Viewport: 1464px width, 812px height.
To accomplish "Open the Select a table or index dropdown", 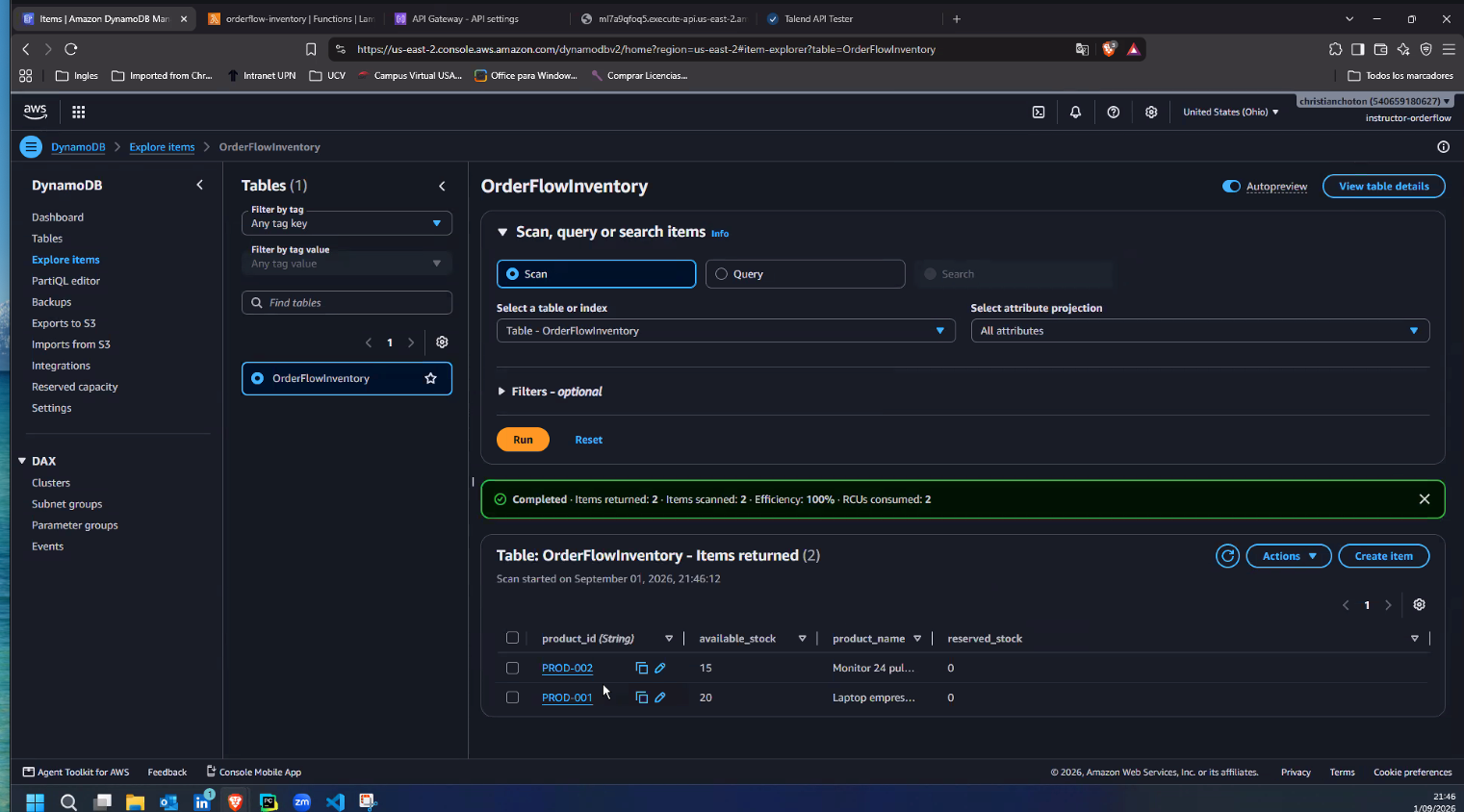I will [x=726, y=331].
